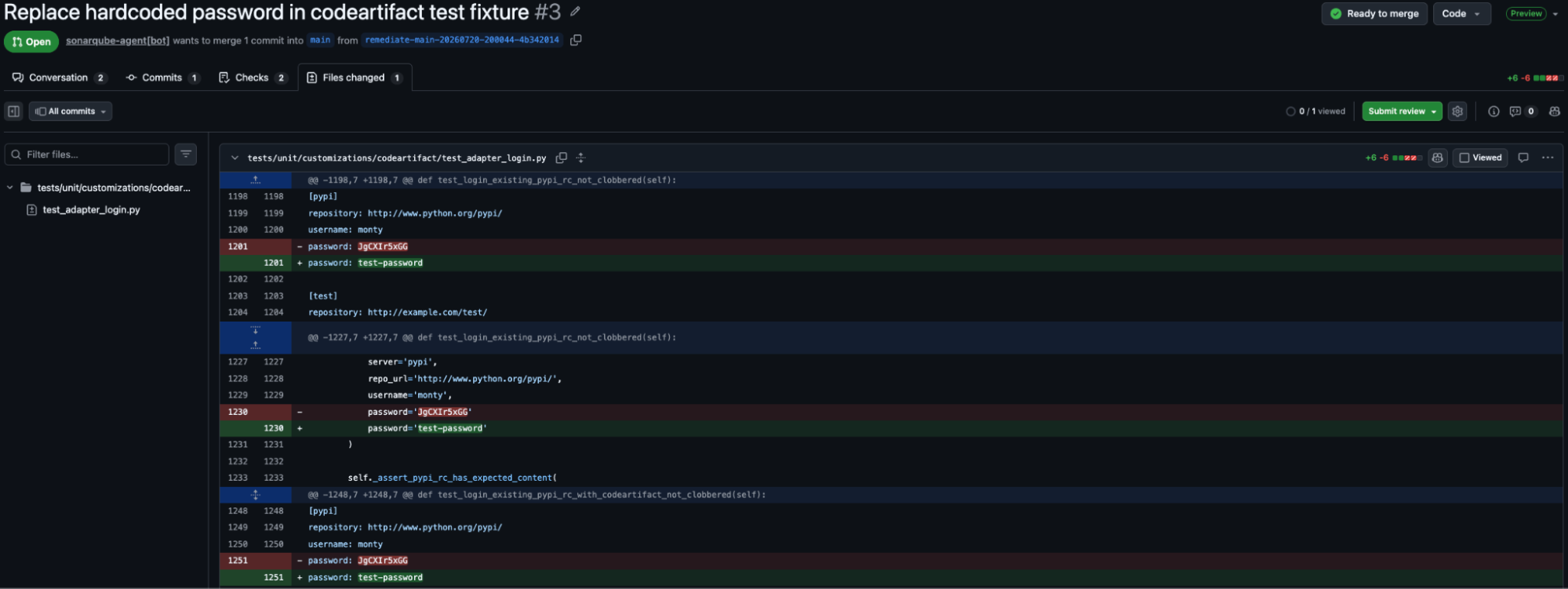Click the removed line "password='JgCXIr5xGG'"
The width and height of the screenshot is (1568, 589).
pyautogui.click(x=420, y=412)
